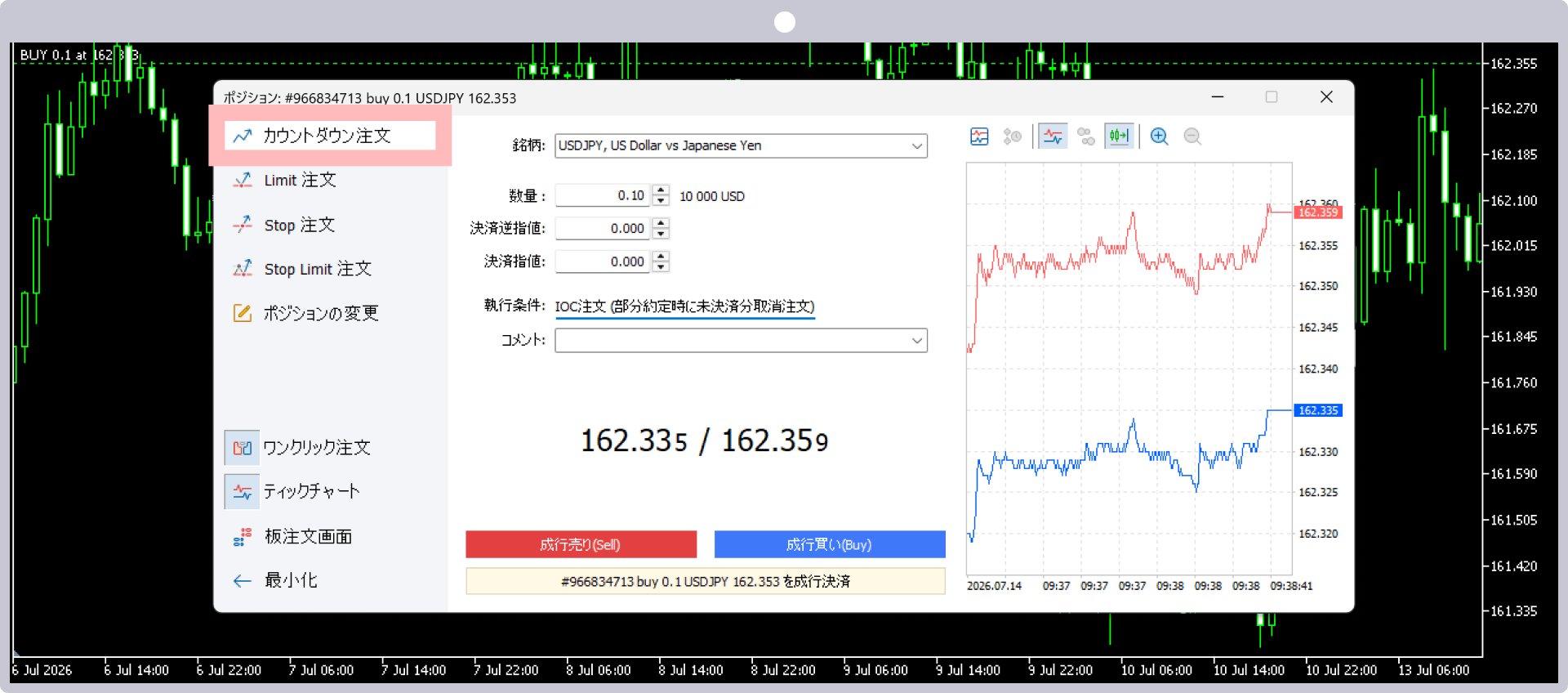
Task: Click the ask price 162.359 quote
Action: pos(775,441)
